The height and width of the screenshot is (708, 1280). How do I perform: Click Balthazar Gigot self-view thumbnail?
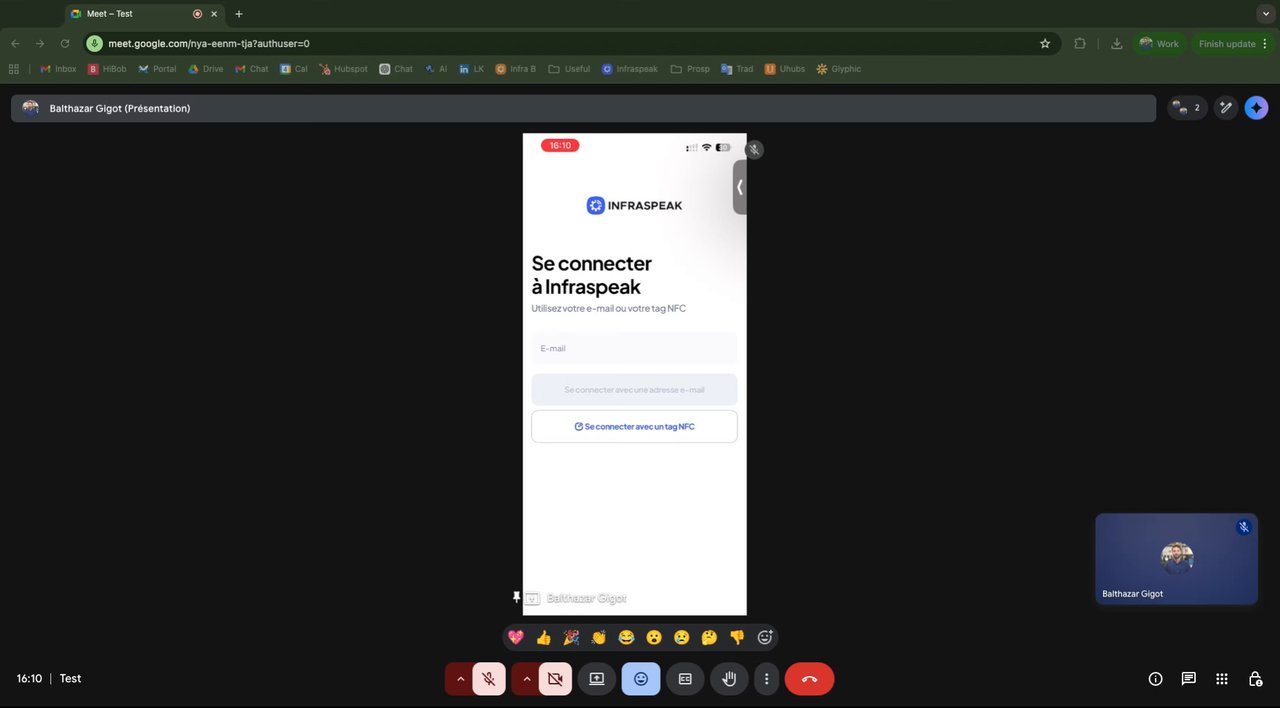[1176, 559]
